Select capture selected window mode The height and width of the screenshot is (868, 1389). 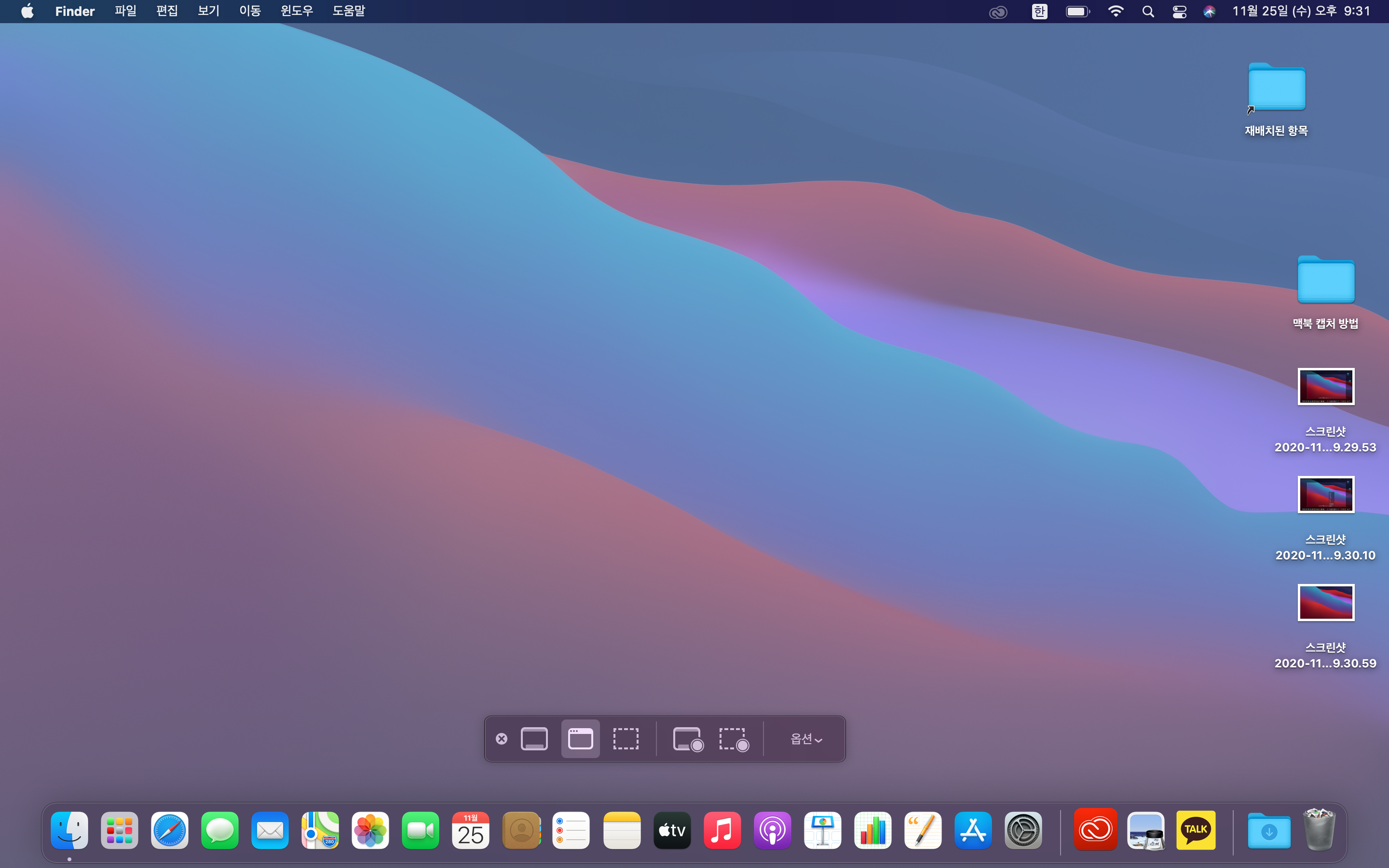tap(580, 739)
